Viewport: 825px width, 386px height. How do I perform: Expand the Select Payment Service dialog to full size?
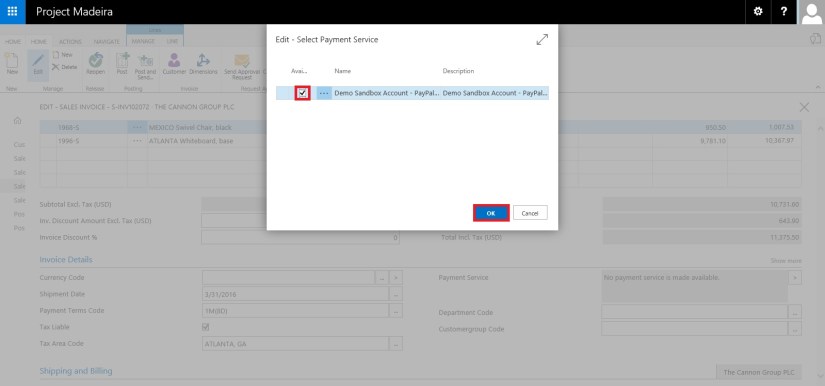542,39
